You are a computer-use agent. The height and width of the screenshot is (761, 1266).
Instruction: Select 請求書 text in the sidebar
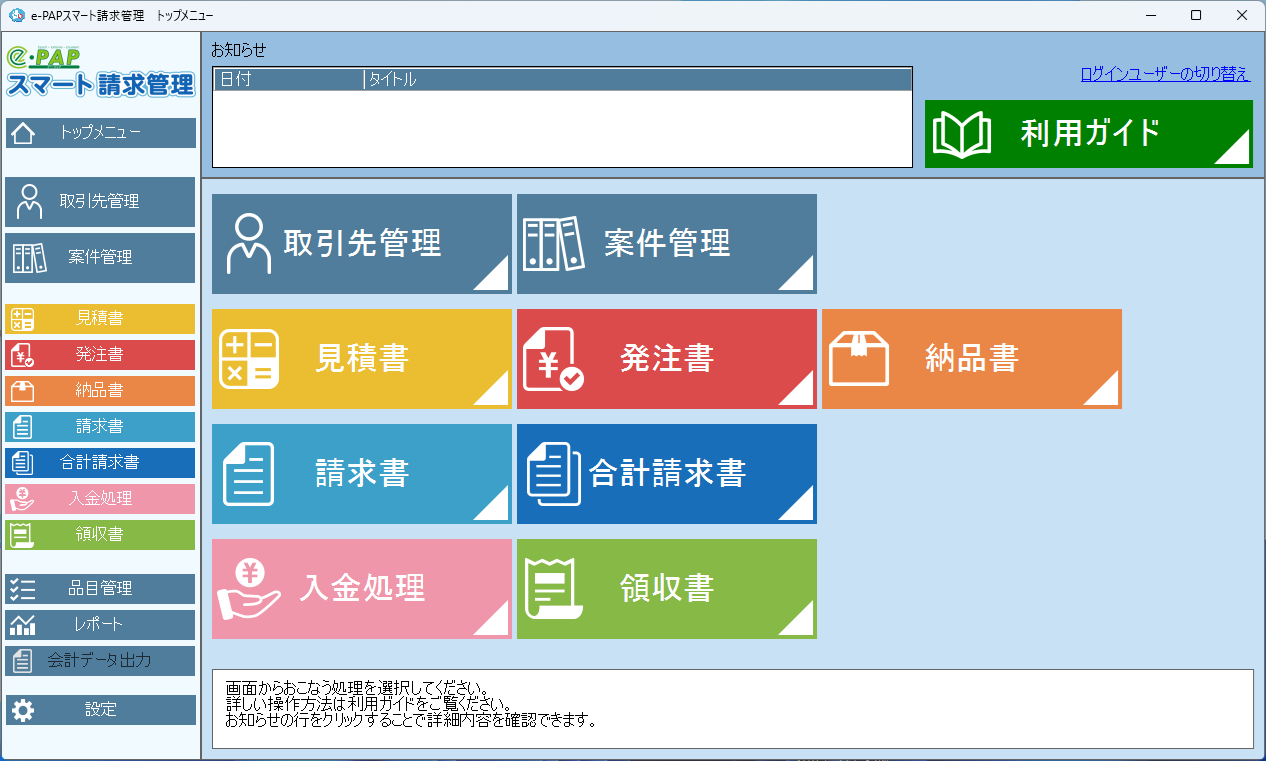click(99, 427)
